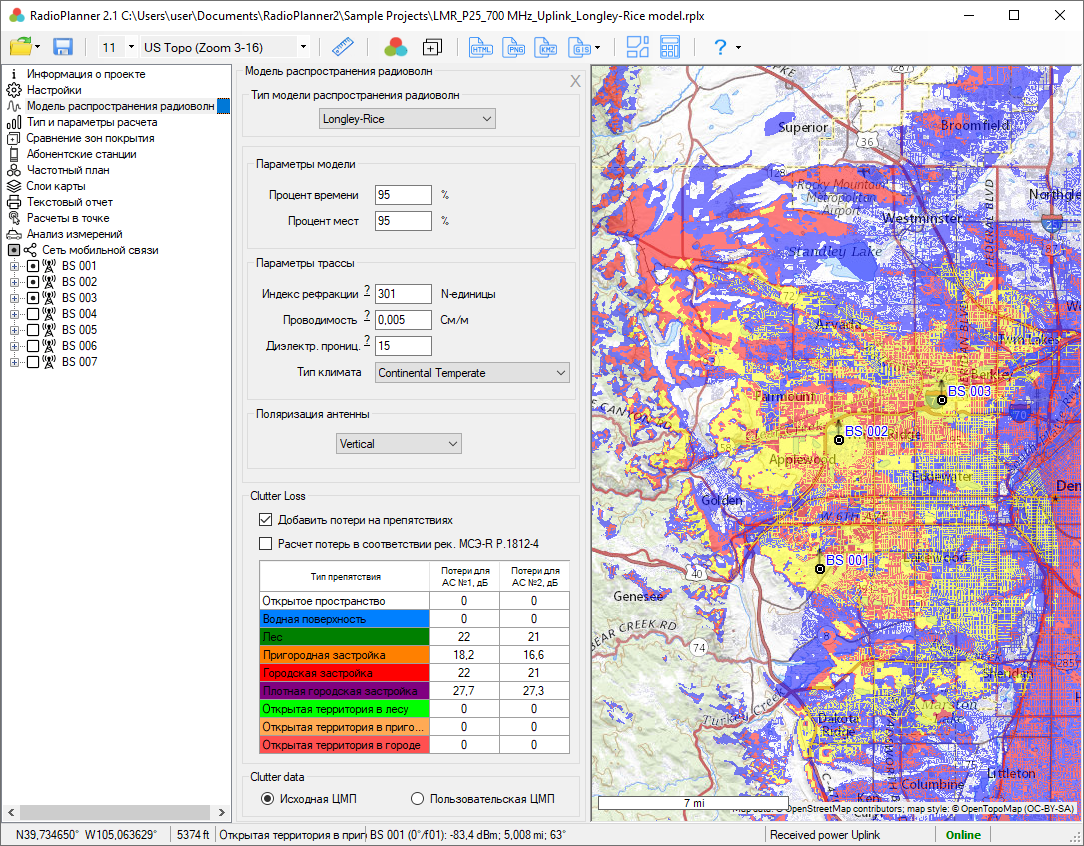Click the blue question mark help icon
This screenshot has height=846, width=1084.
coord(719,47)
